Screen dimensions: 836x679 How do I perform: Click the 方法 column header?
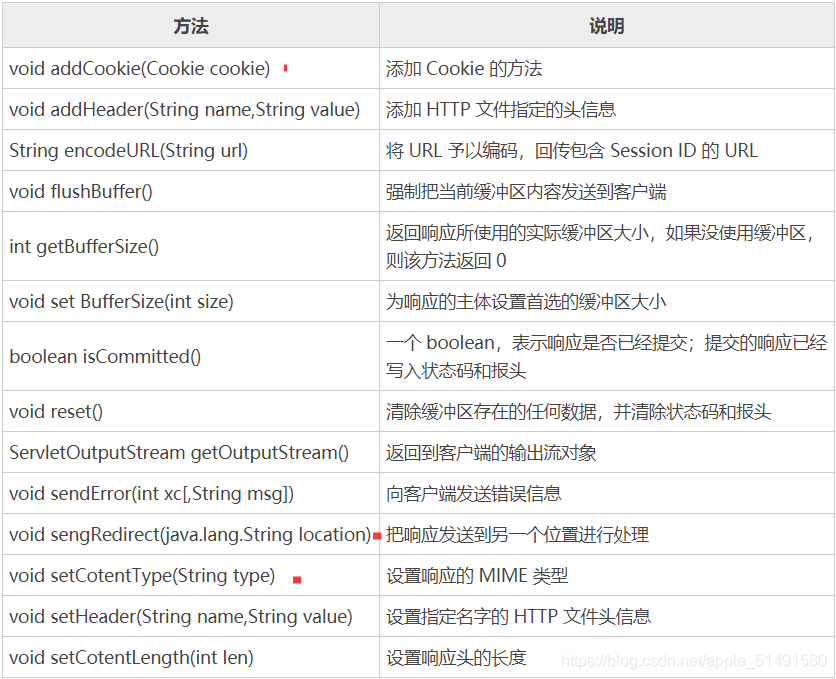(191, 26)
